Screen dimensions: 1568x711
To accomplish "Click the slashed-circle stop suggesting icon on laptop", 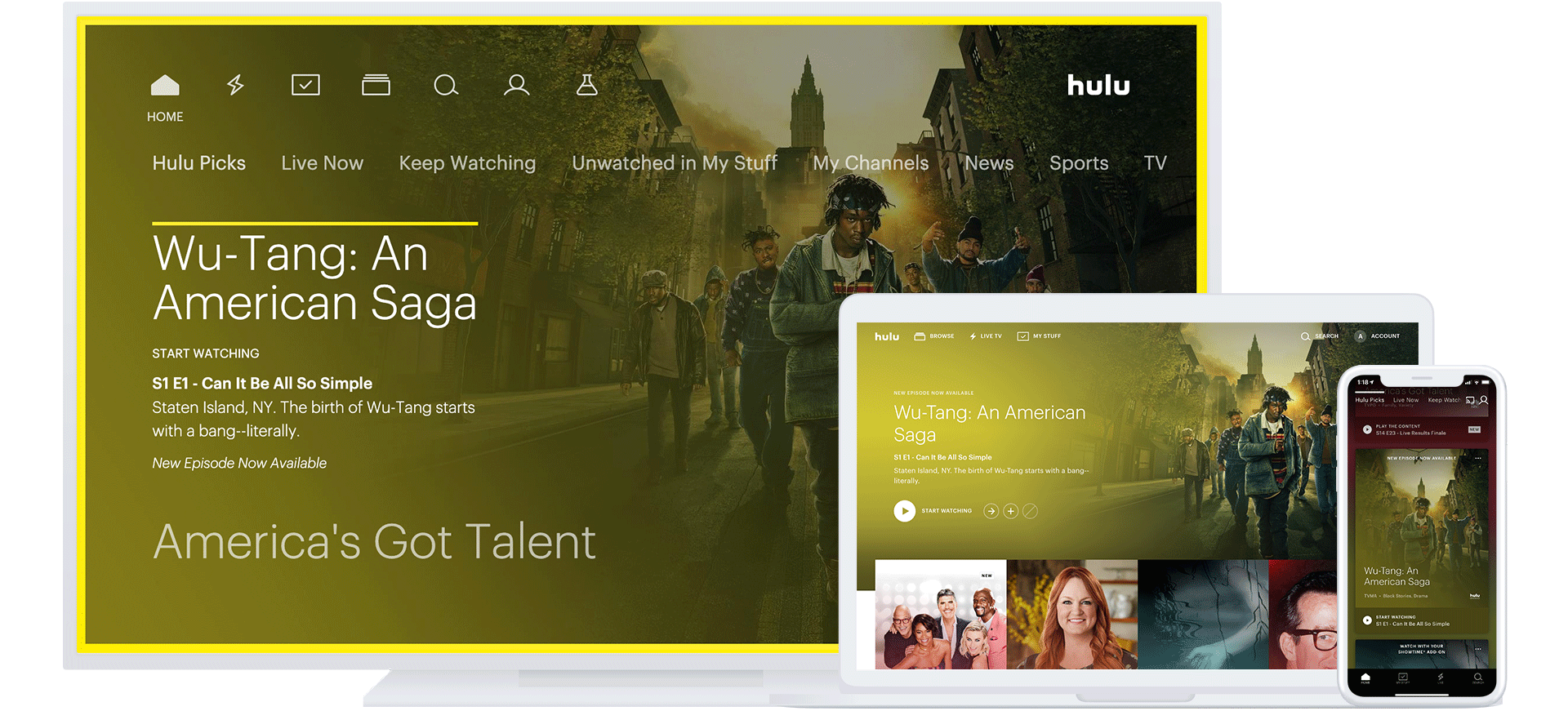I will tap(1031, 511).
